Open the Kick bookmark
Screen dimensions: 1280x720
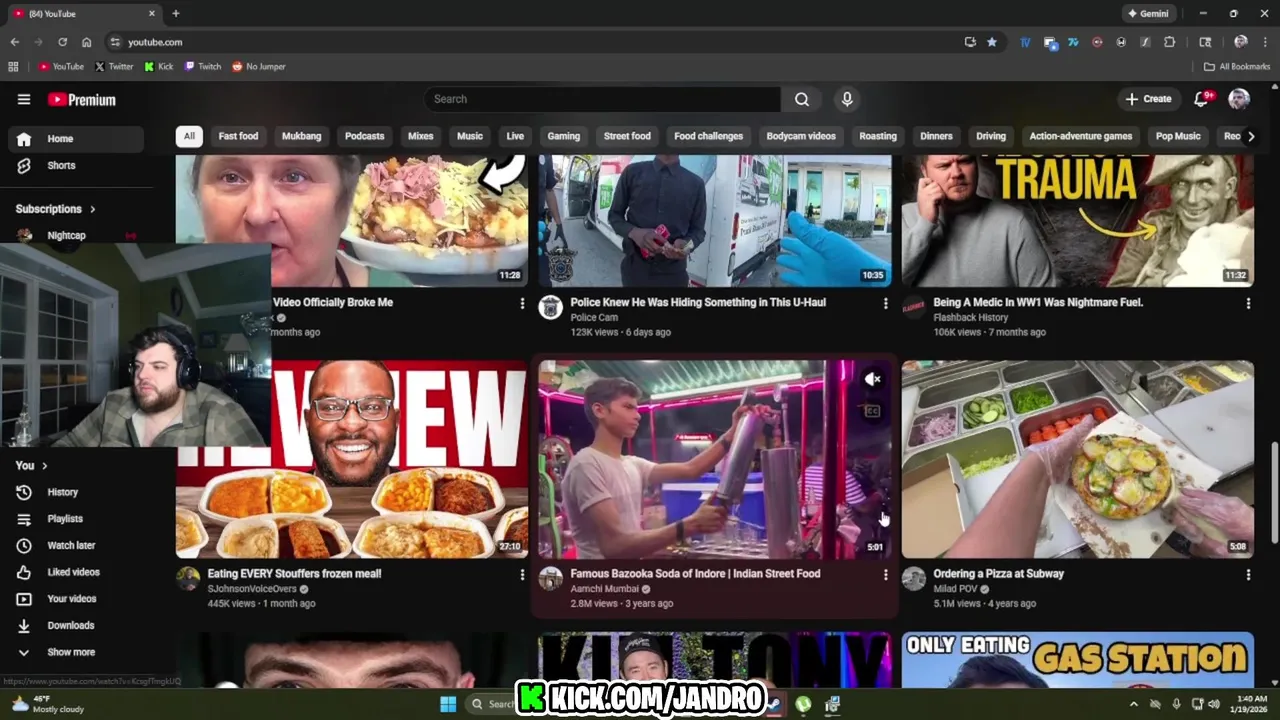point(159,67)
